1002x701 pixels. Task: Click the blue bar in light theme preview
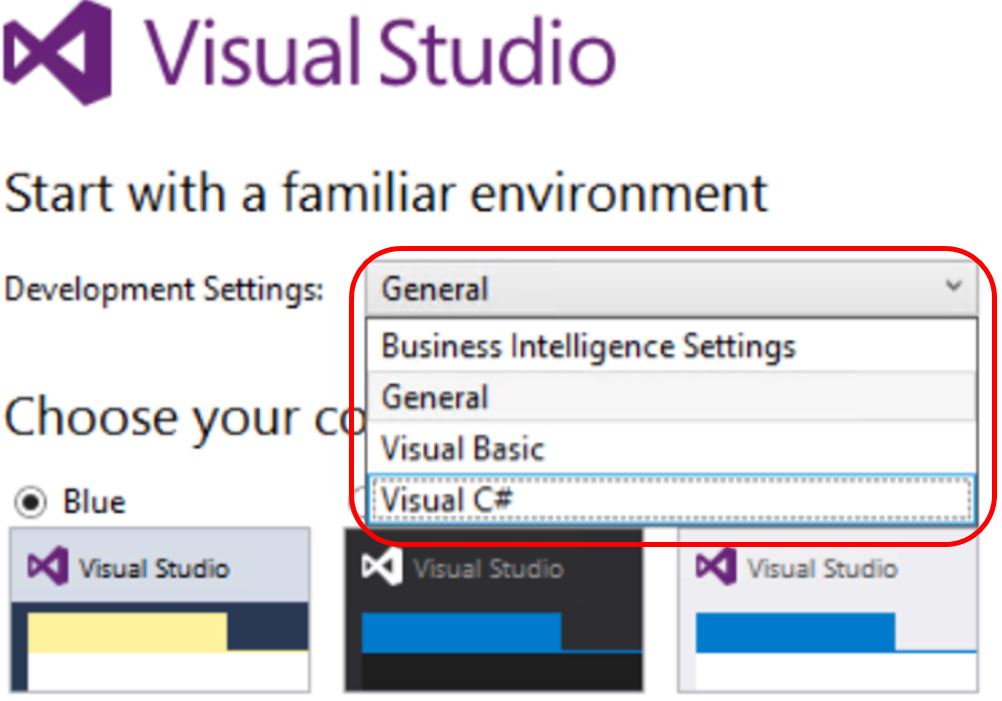pyautogui.click(x=795, y=632)
